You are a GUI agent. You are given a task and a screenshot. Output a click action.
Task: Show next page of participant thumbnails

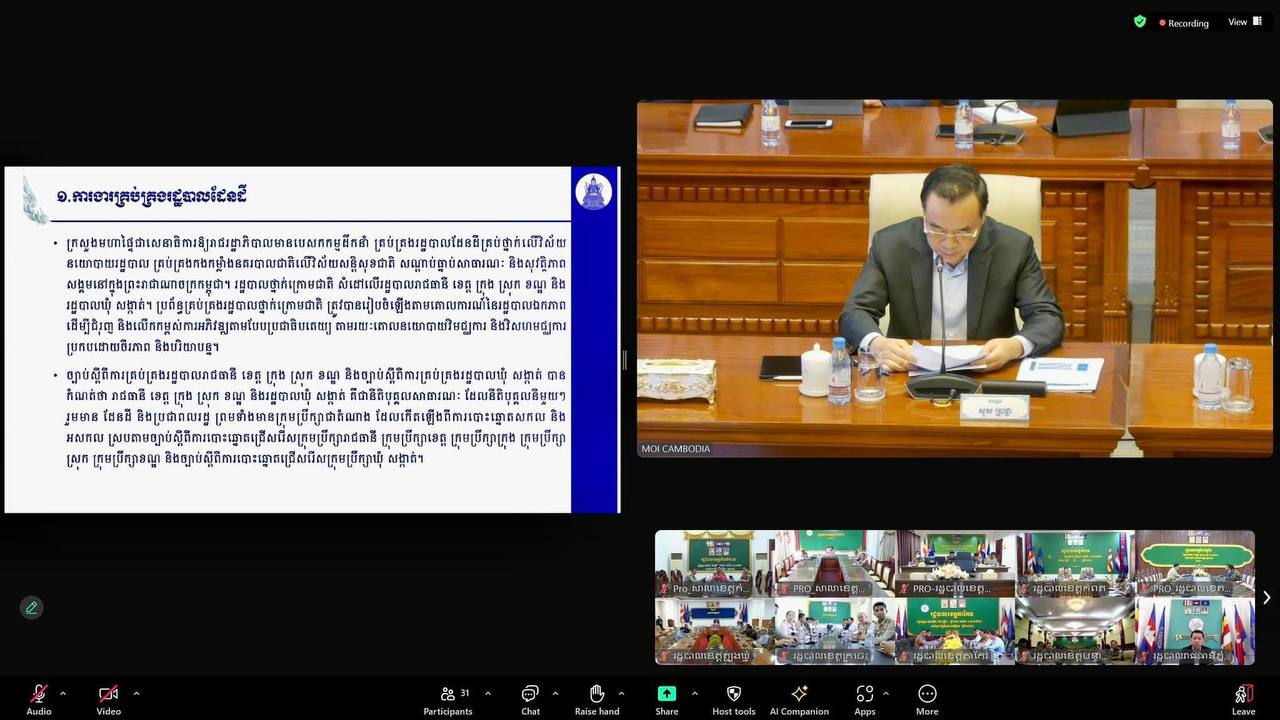1266,598
